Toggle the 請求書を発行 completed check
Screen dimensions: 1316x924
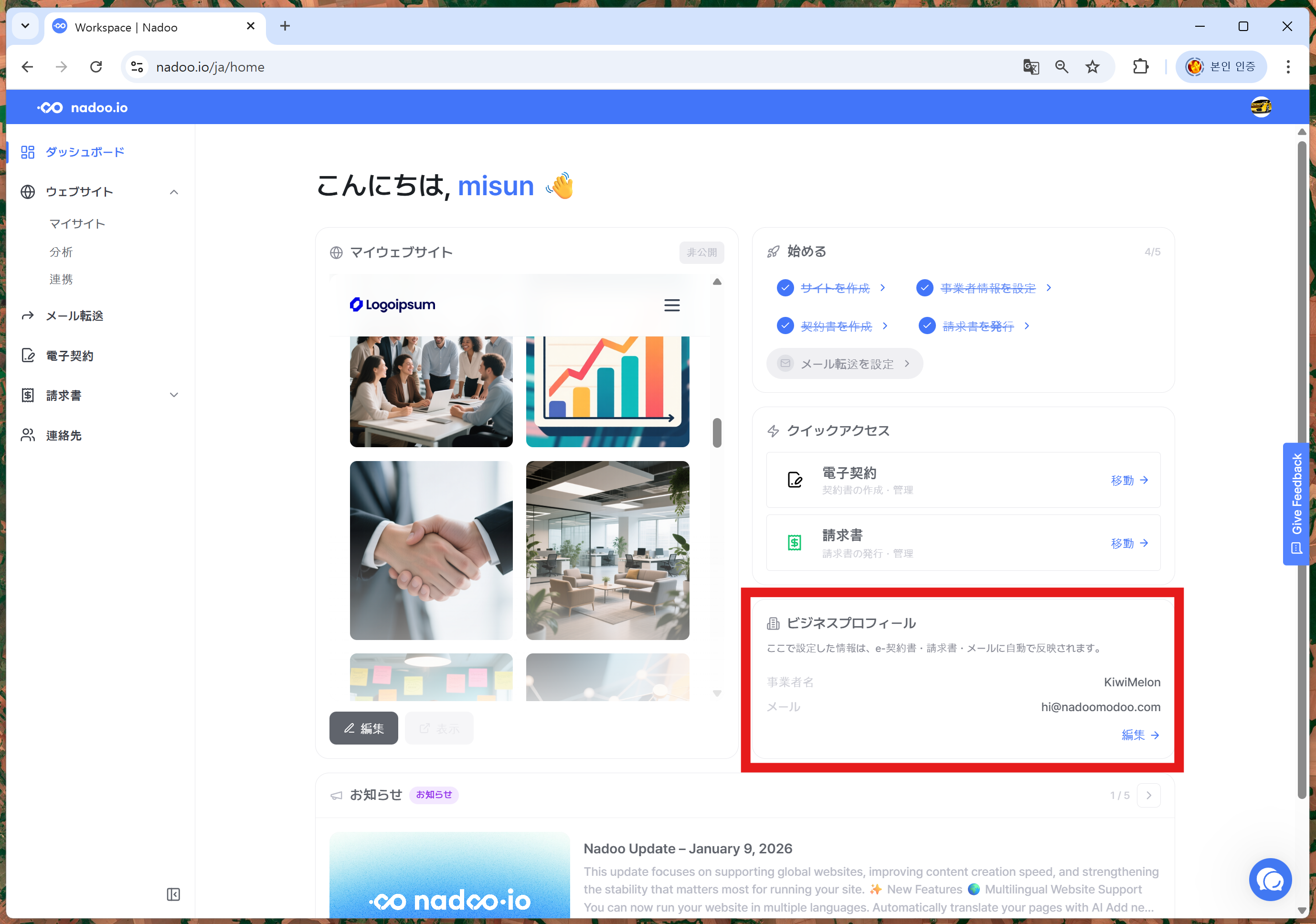coord(927,326)
